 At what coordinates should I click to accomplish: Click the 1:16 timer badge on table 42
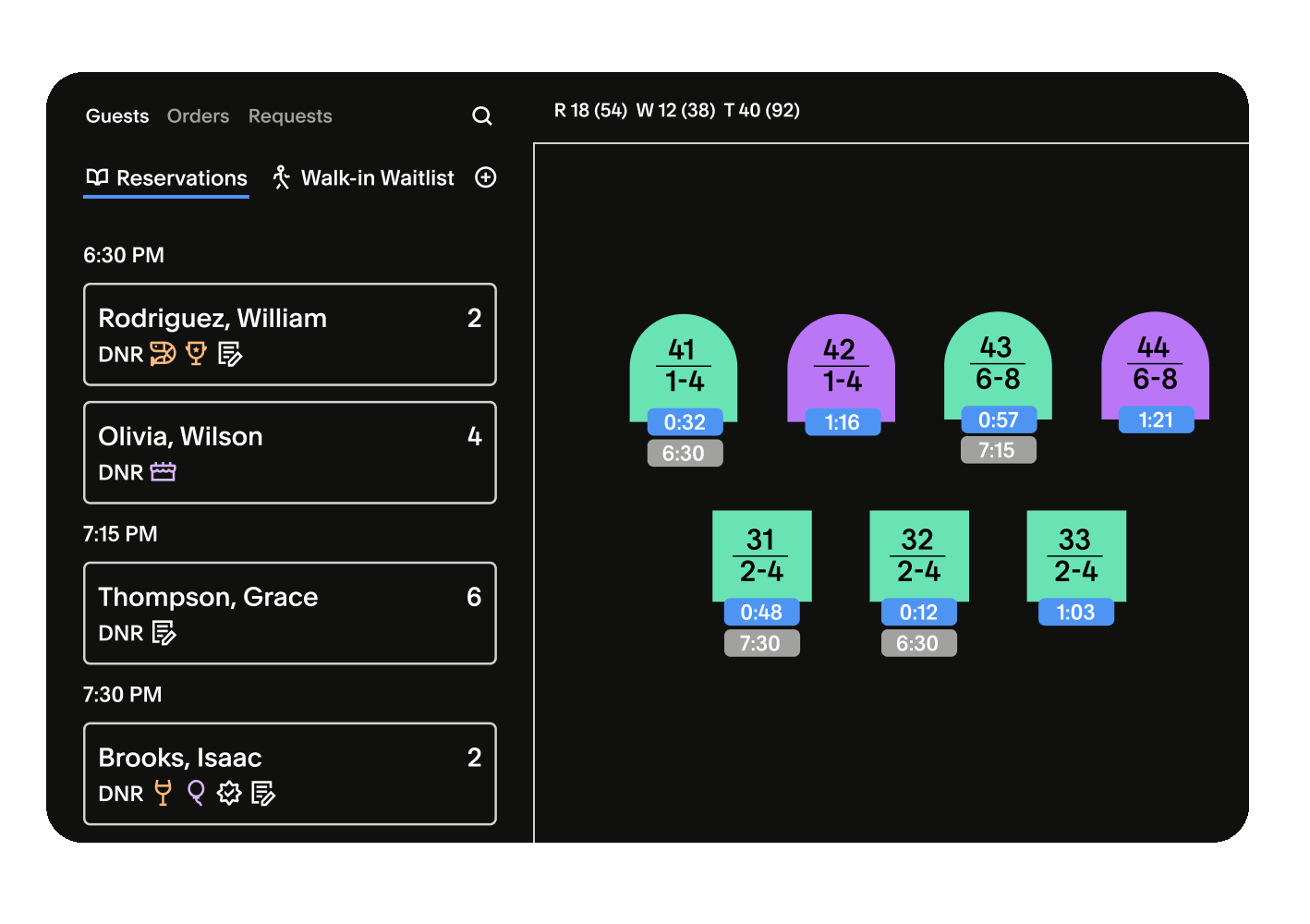841,421
